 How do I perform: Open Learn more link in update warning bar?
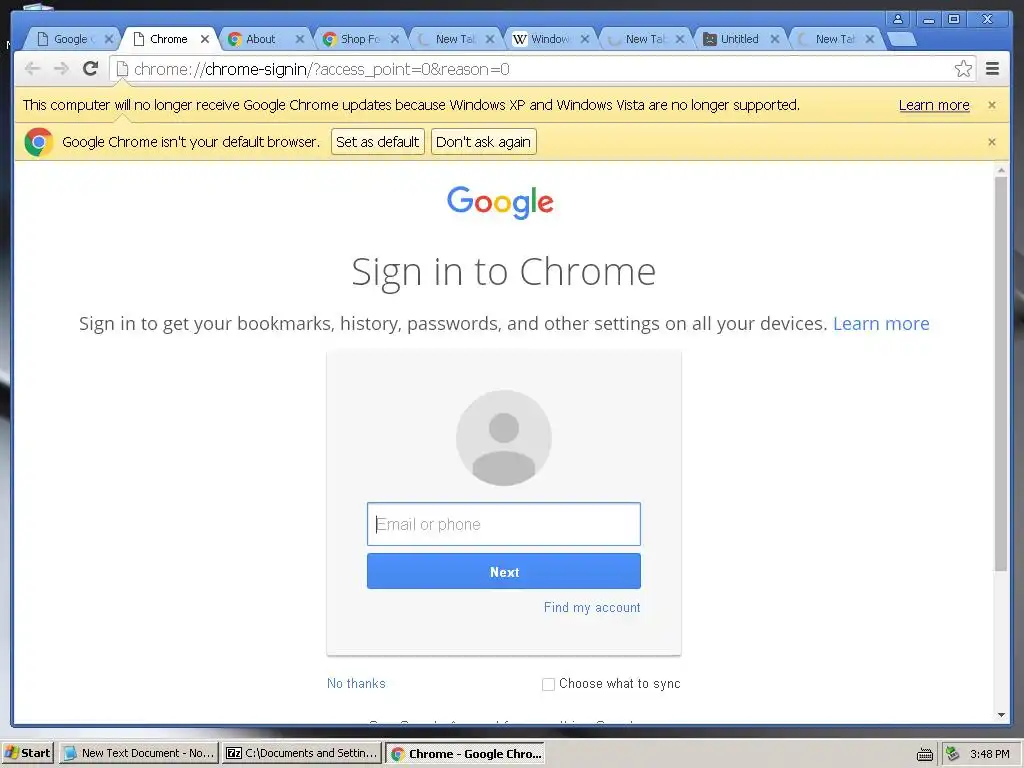coord(934,105)
